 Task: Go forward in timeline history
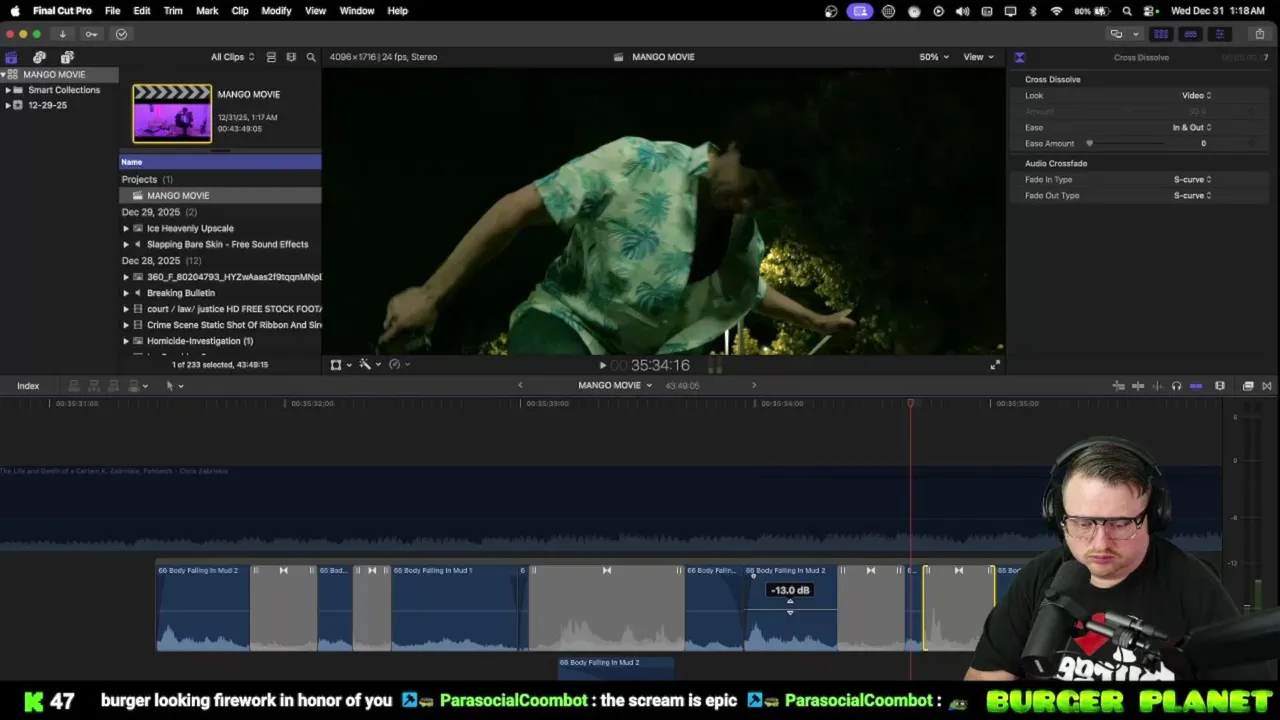pyautogui.click(x=754, y=385)
